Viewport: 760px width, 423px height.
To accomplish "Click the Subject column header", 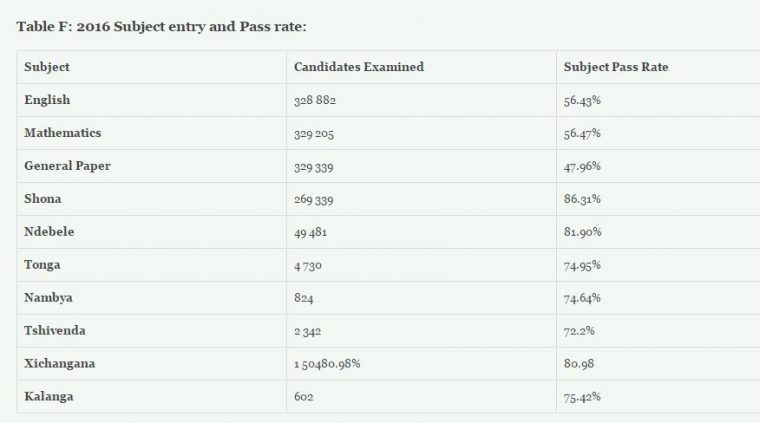I will click(x=47, y=67).
